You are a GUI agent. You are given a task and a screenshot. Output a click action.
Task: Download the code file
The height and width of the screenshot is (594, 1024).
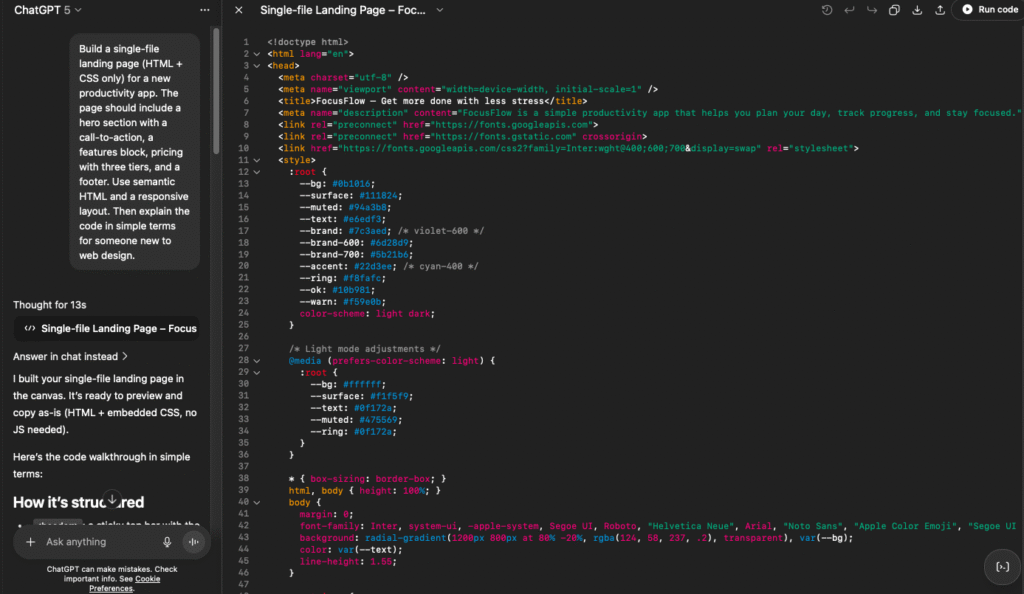click(917, 9)
